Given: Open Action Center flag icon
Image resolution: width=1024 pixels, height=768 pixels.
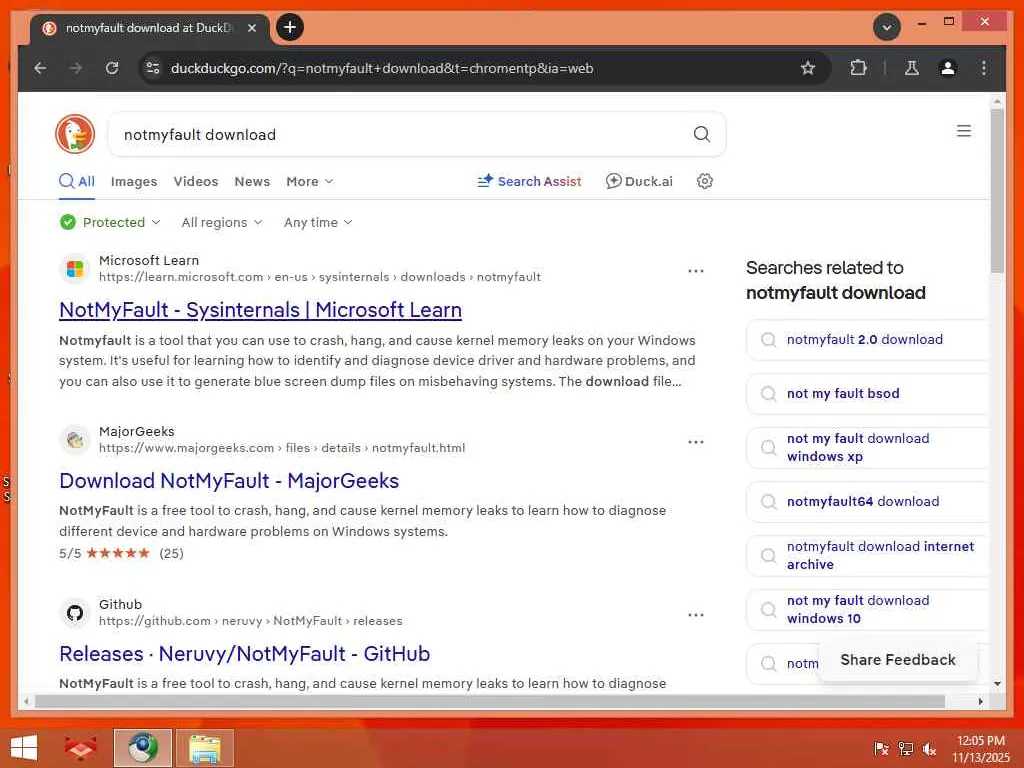Looking at the screenshot, I should (x=881, y=748).
